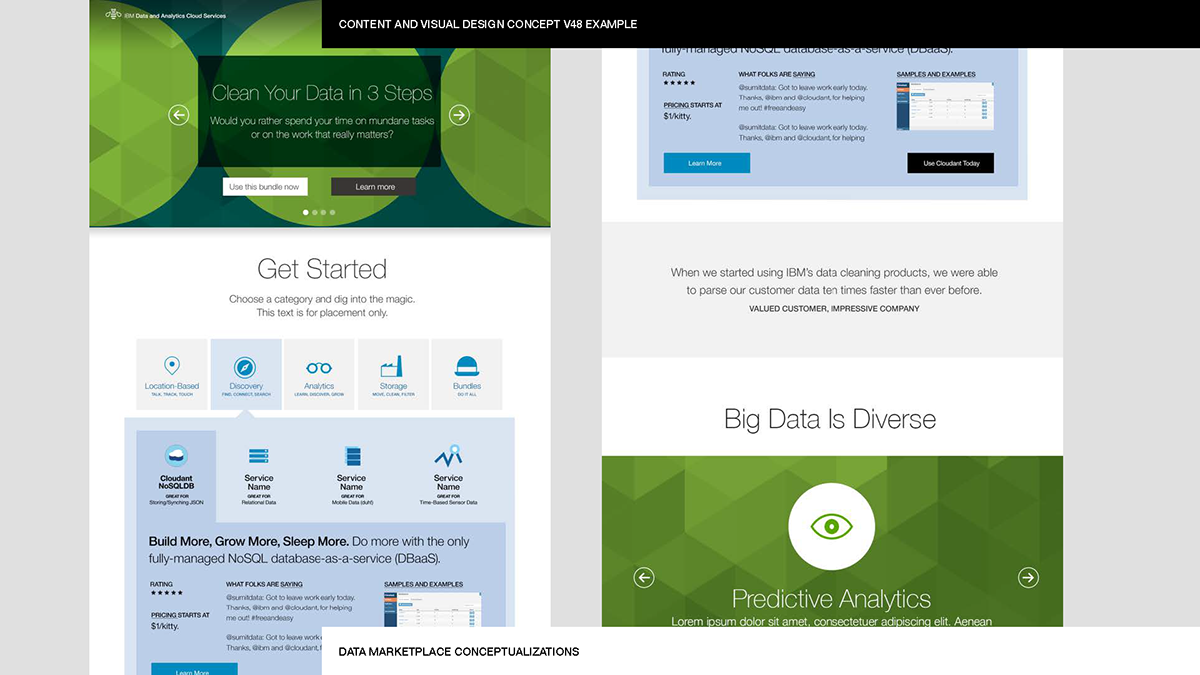Click the eye icon above Predictive Analytics
The height and width of the screenshot is (675, 1200).
coord(832,526)
